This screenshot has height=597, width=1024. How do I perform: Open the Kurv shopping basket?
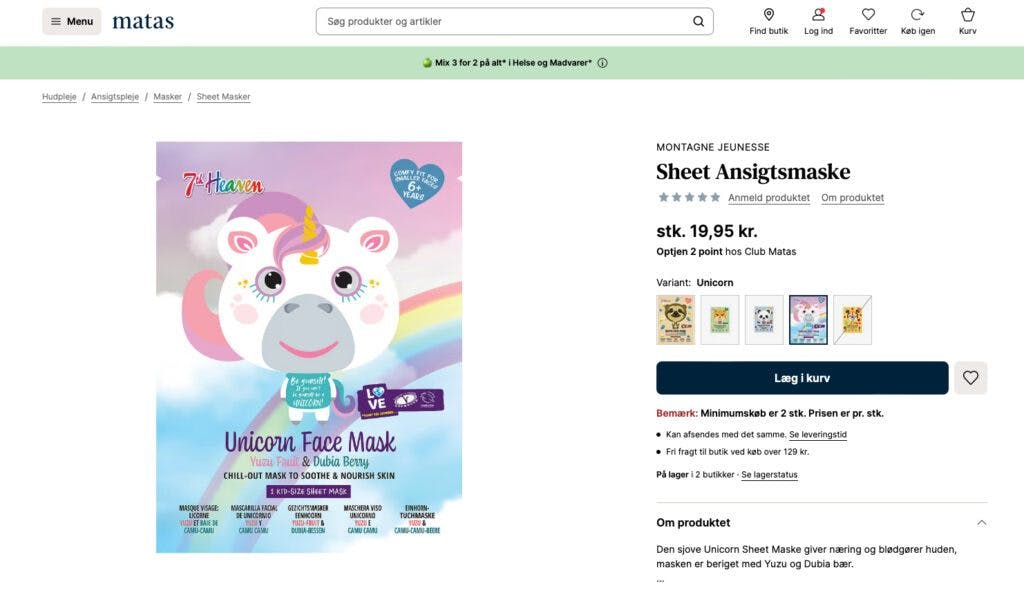[967, 21]
